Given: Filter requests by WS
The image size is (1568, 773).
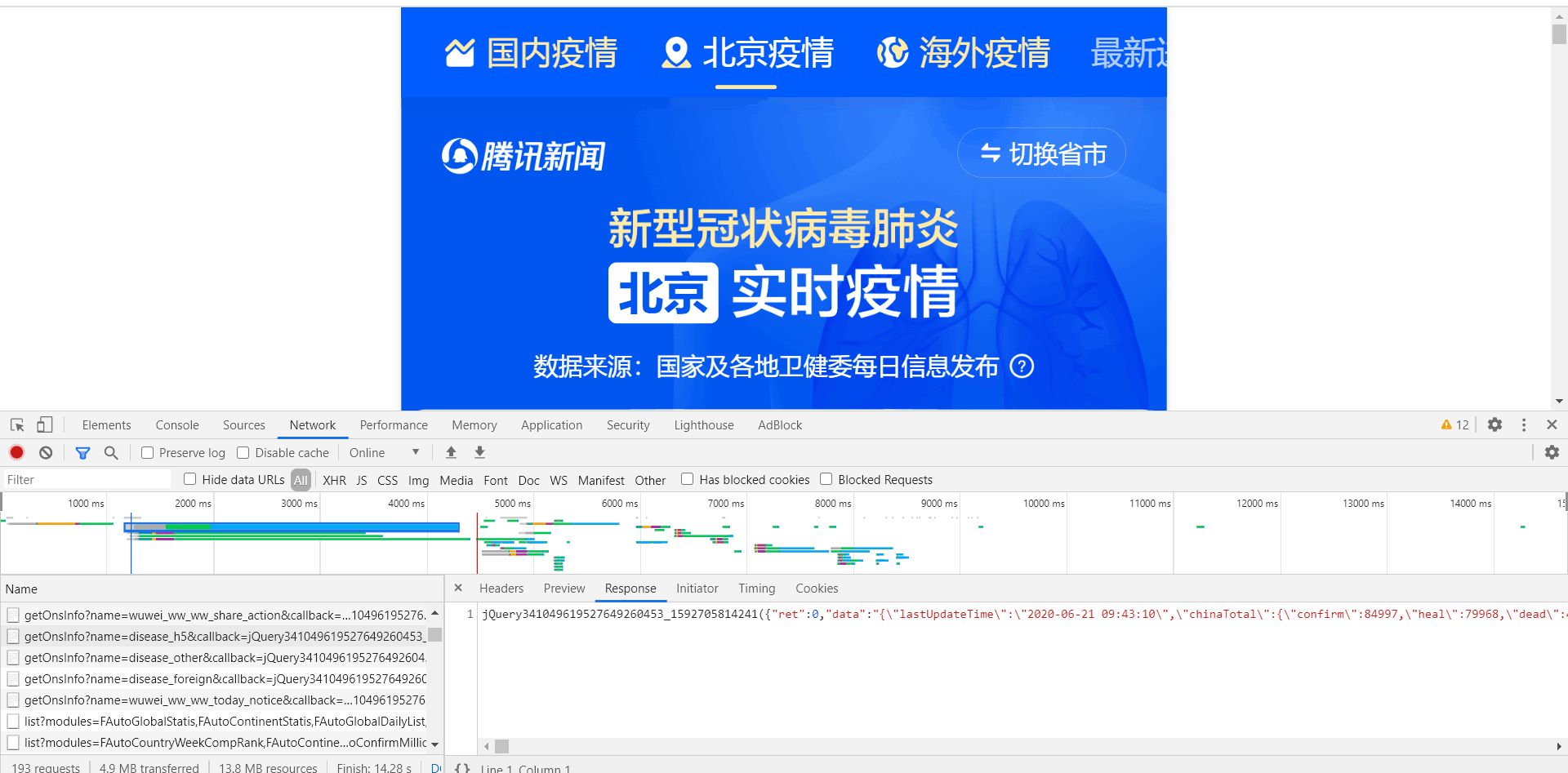Looking at the screenshot, I should click(x=559, y=481).
